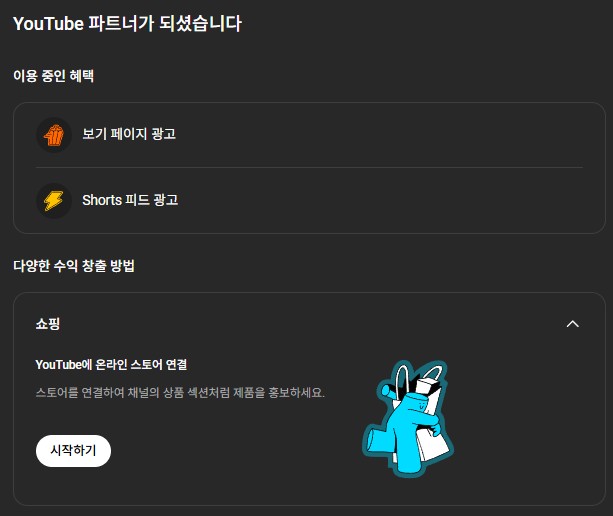Click the 쇼핑 section title
This screenshot has height=516, width=613.
48,324
